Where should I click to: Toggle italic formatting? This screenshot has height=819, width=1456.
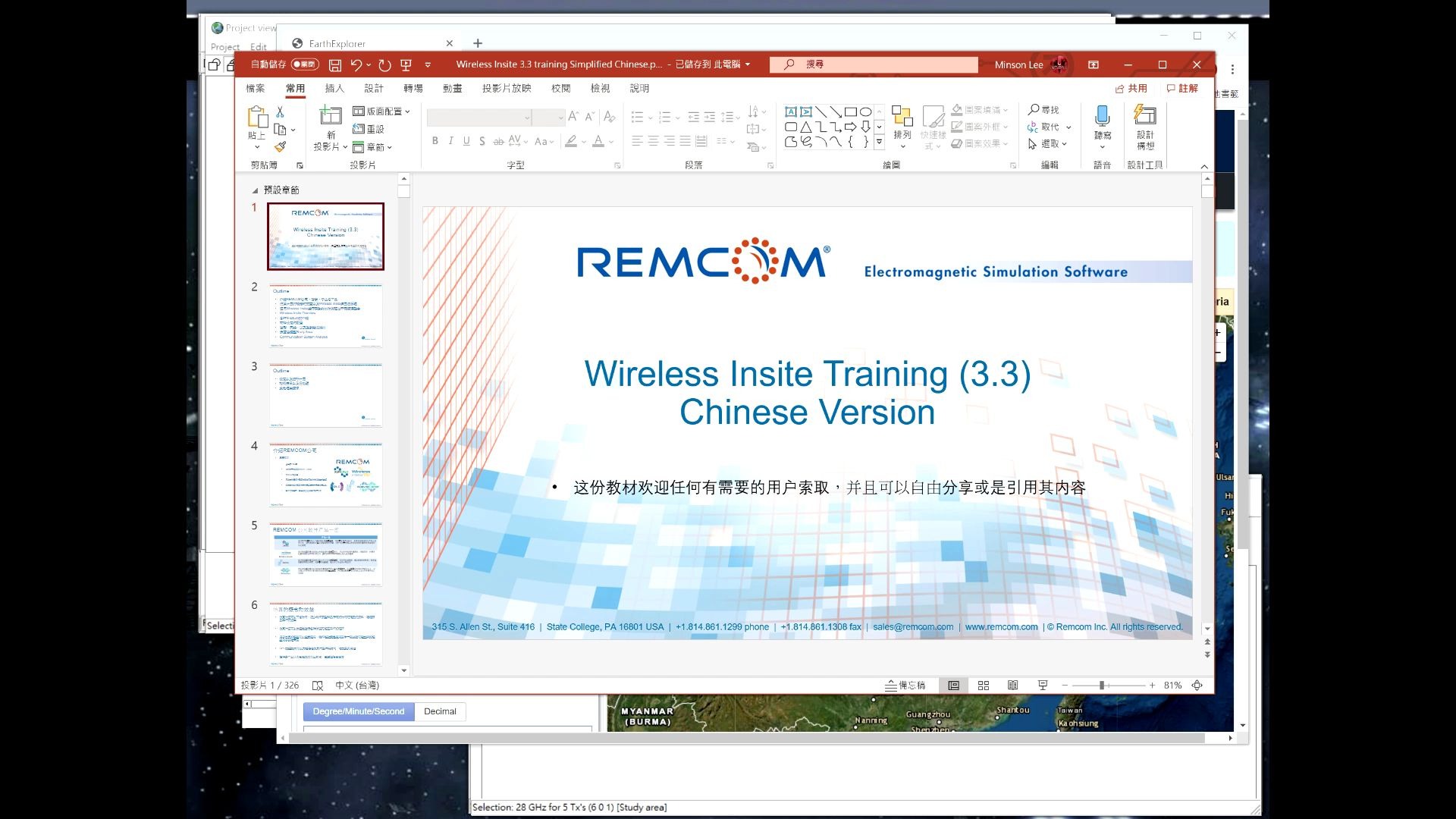click(x=450, y=141)
